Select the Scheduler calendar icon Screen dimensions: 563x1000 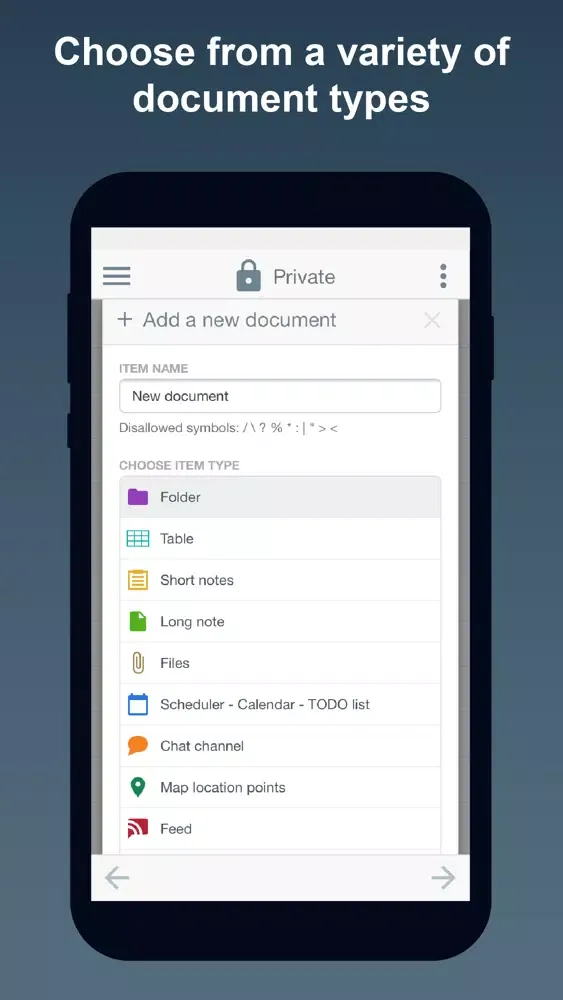pos(138,704)
